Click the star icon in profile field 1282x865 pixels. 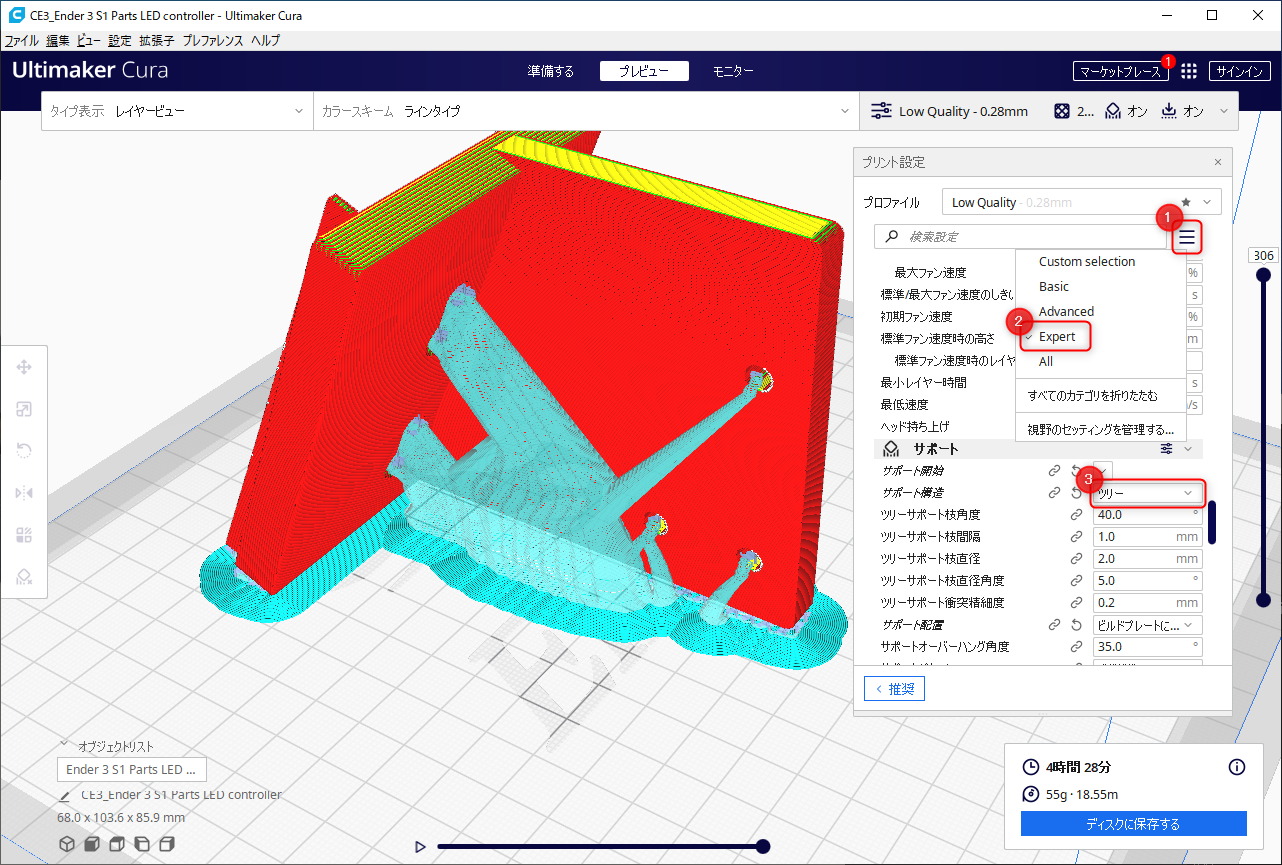point(1186,202)
